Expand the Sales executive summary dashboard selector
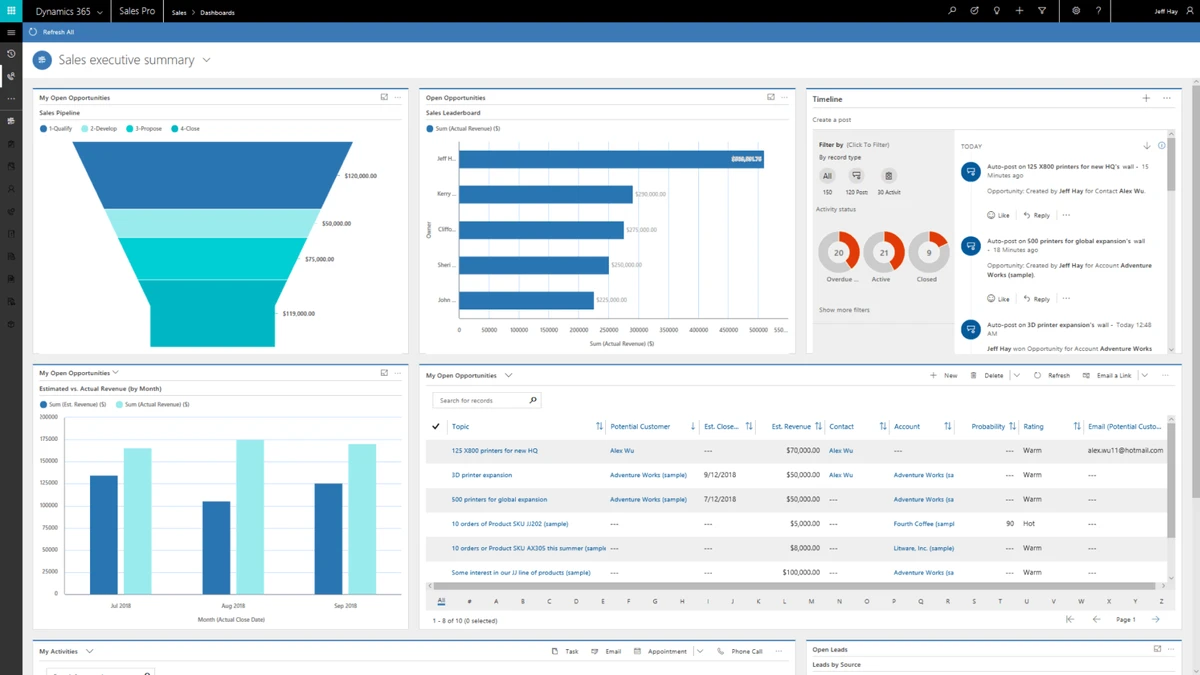This screenshot has height=675, width=1200. point(207,60)
